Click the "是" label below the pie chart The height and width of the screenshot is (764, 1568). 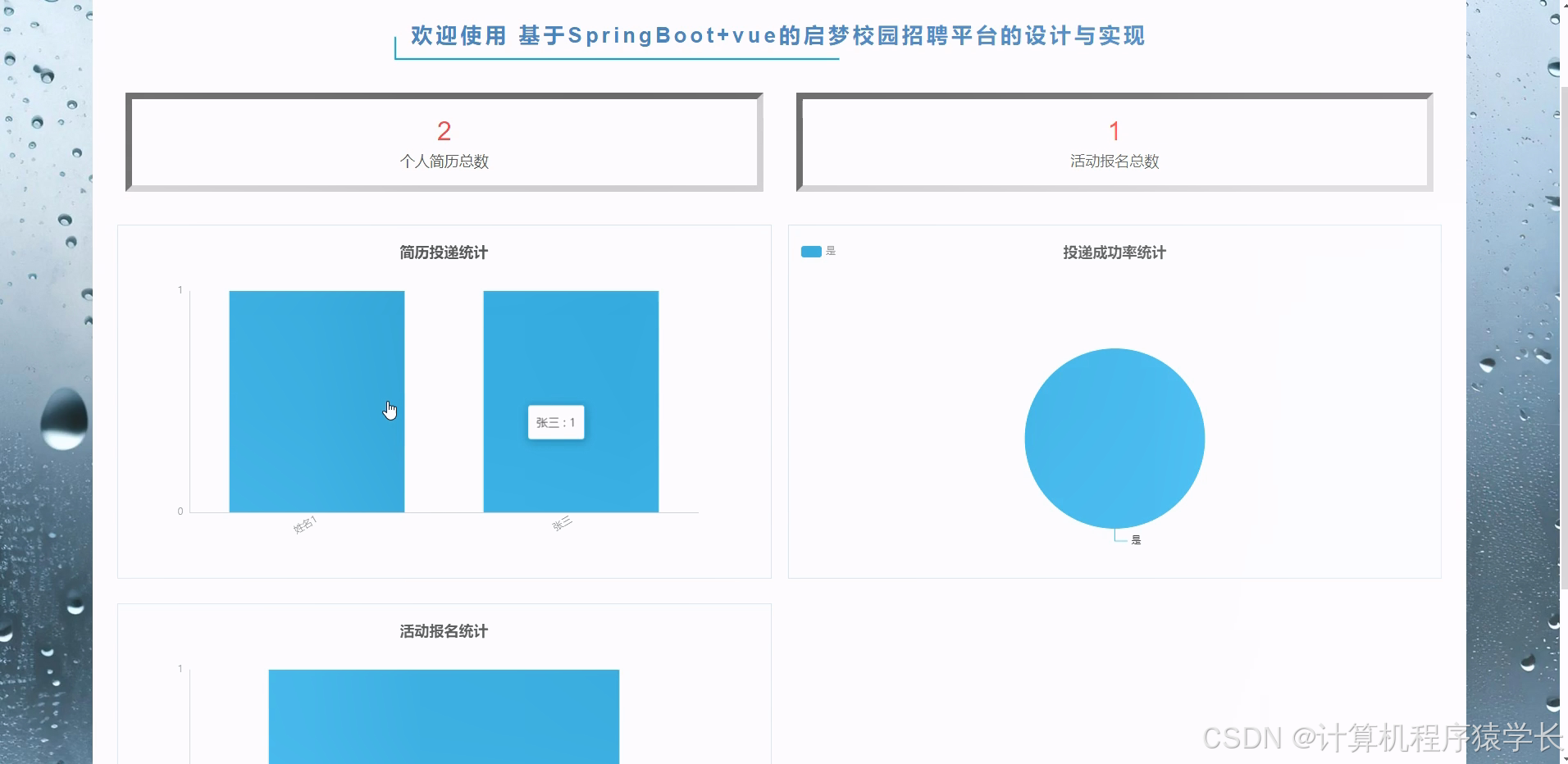(x=1136, y=539)
